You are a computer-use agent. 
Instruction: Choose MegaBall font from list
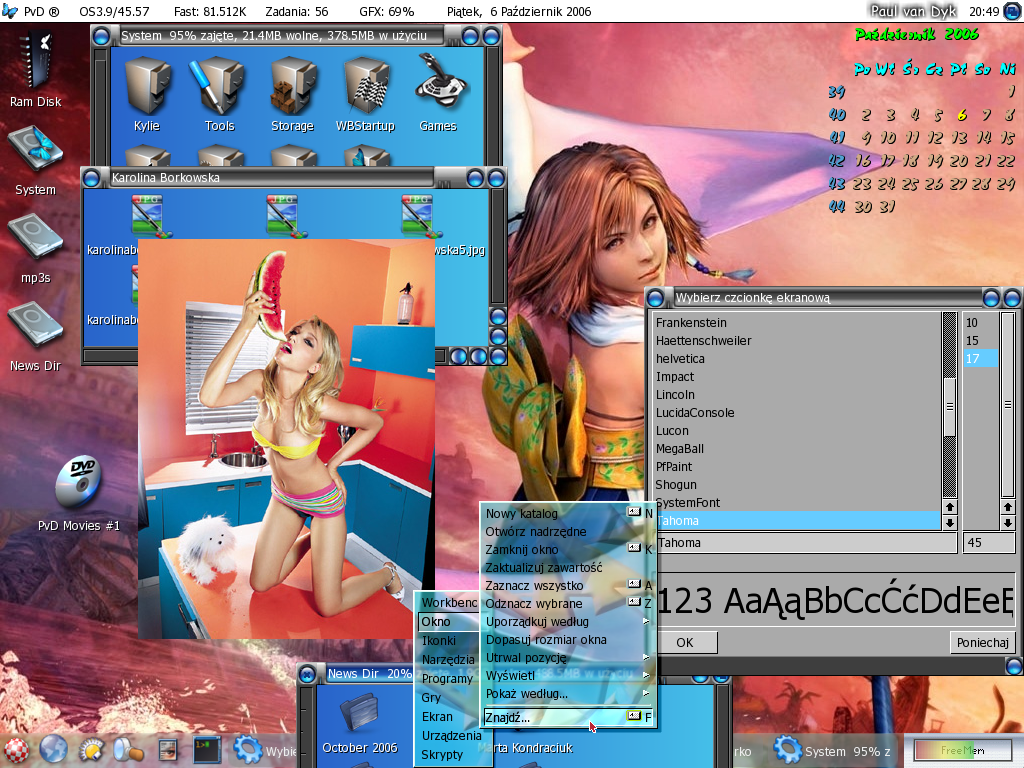[x=797, y=449]
